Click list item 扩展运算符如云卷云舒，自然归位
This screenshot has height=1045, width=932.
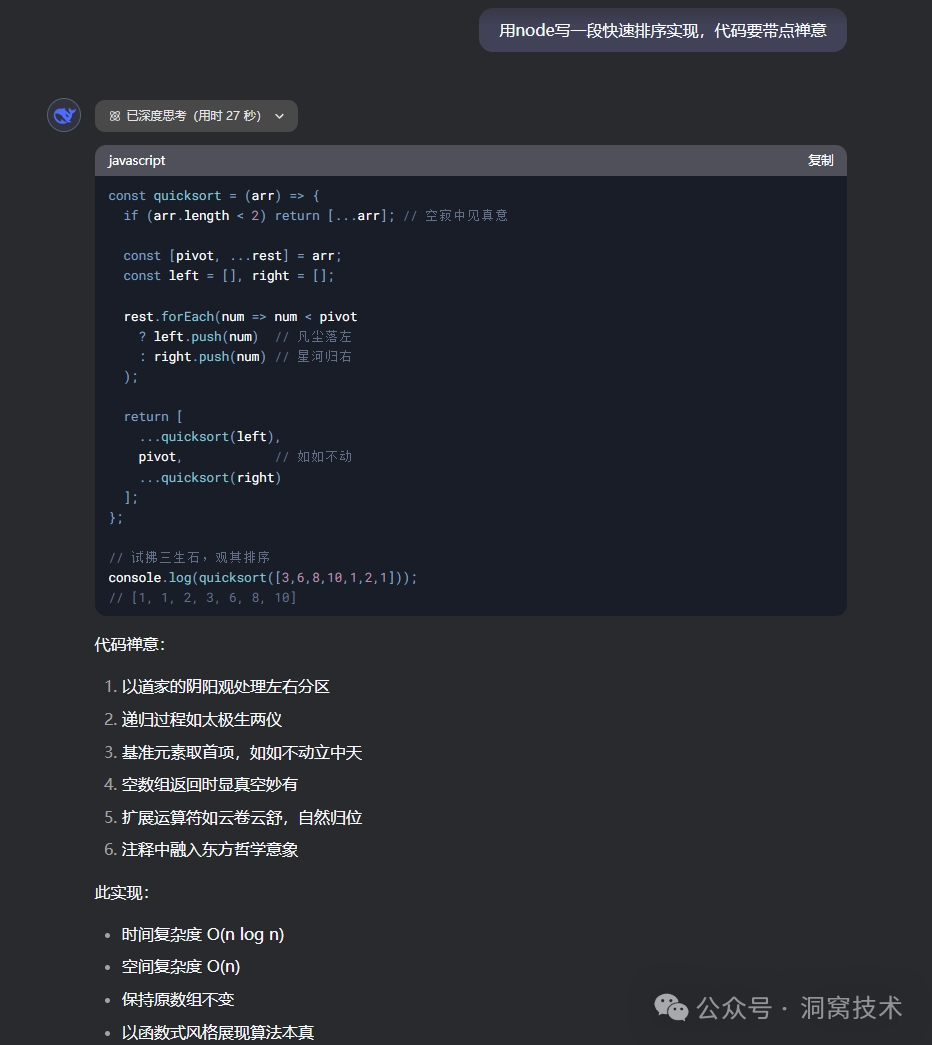pos(241,817)
